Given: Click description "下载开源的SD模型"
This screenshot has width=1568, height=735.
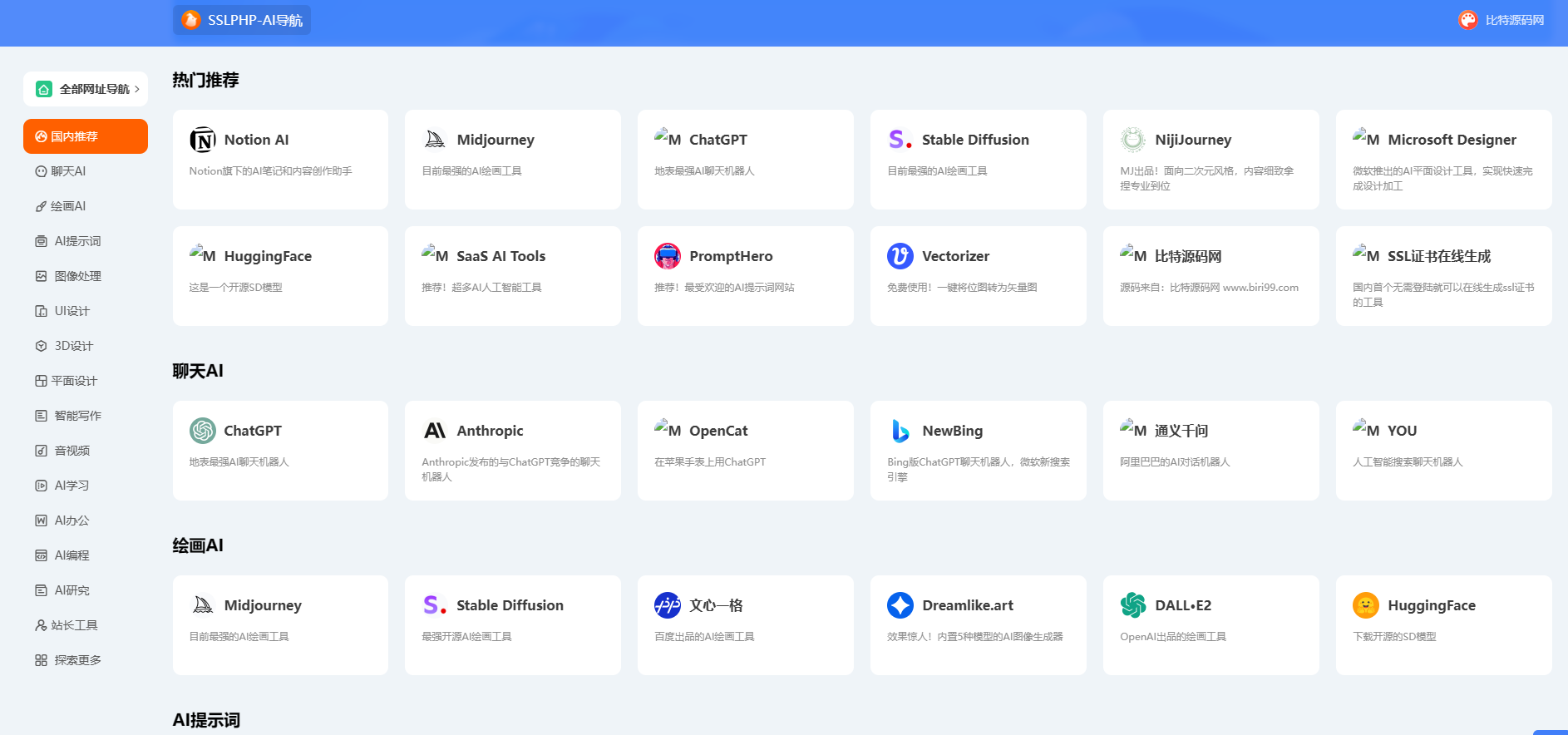Looking at the screenshot, I should point(1394,637).
